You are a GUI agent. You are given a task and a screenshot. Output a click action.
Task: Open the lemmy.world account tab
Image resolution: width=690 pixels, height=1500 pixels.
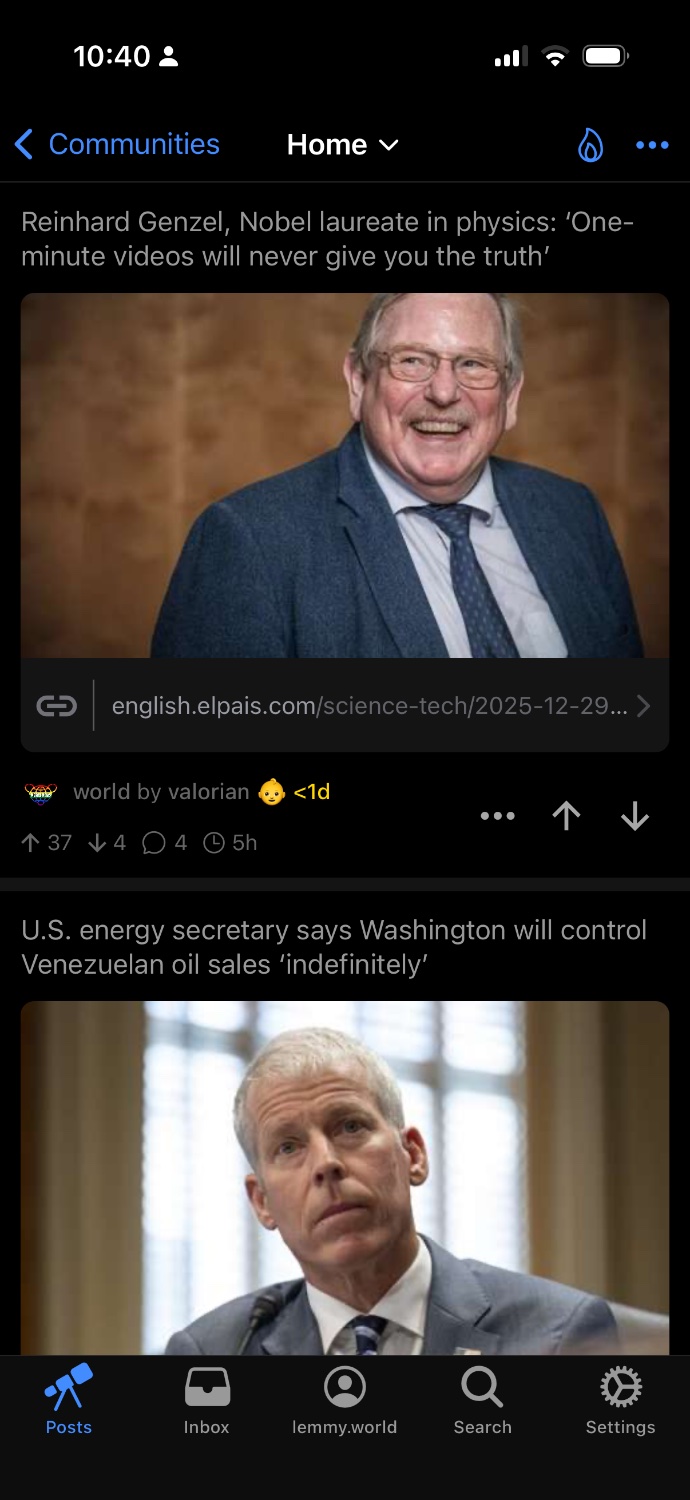point(345,1401)
